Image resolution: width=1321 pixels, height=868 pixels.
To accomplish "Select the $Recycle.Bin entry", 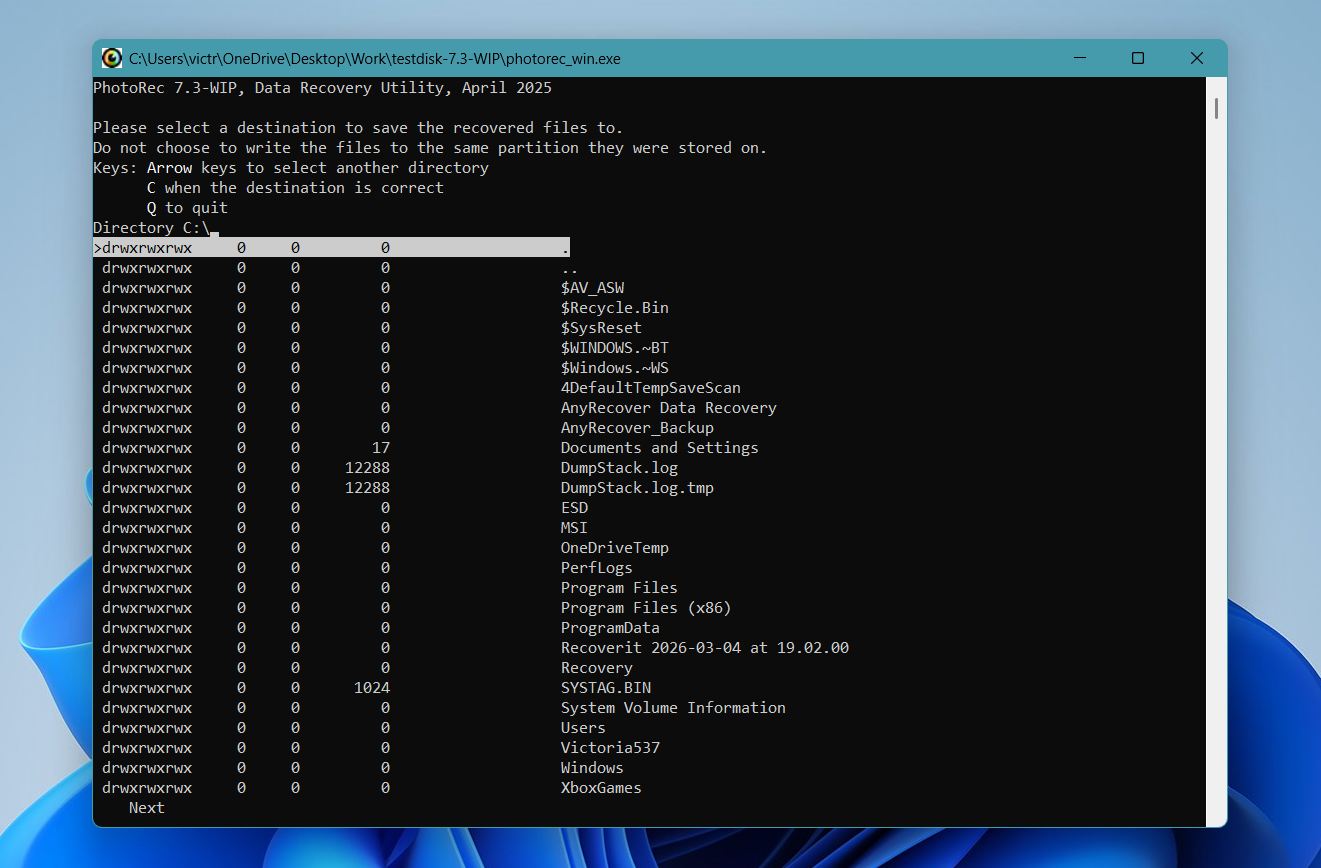I will point(621,307).
